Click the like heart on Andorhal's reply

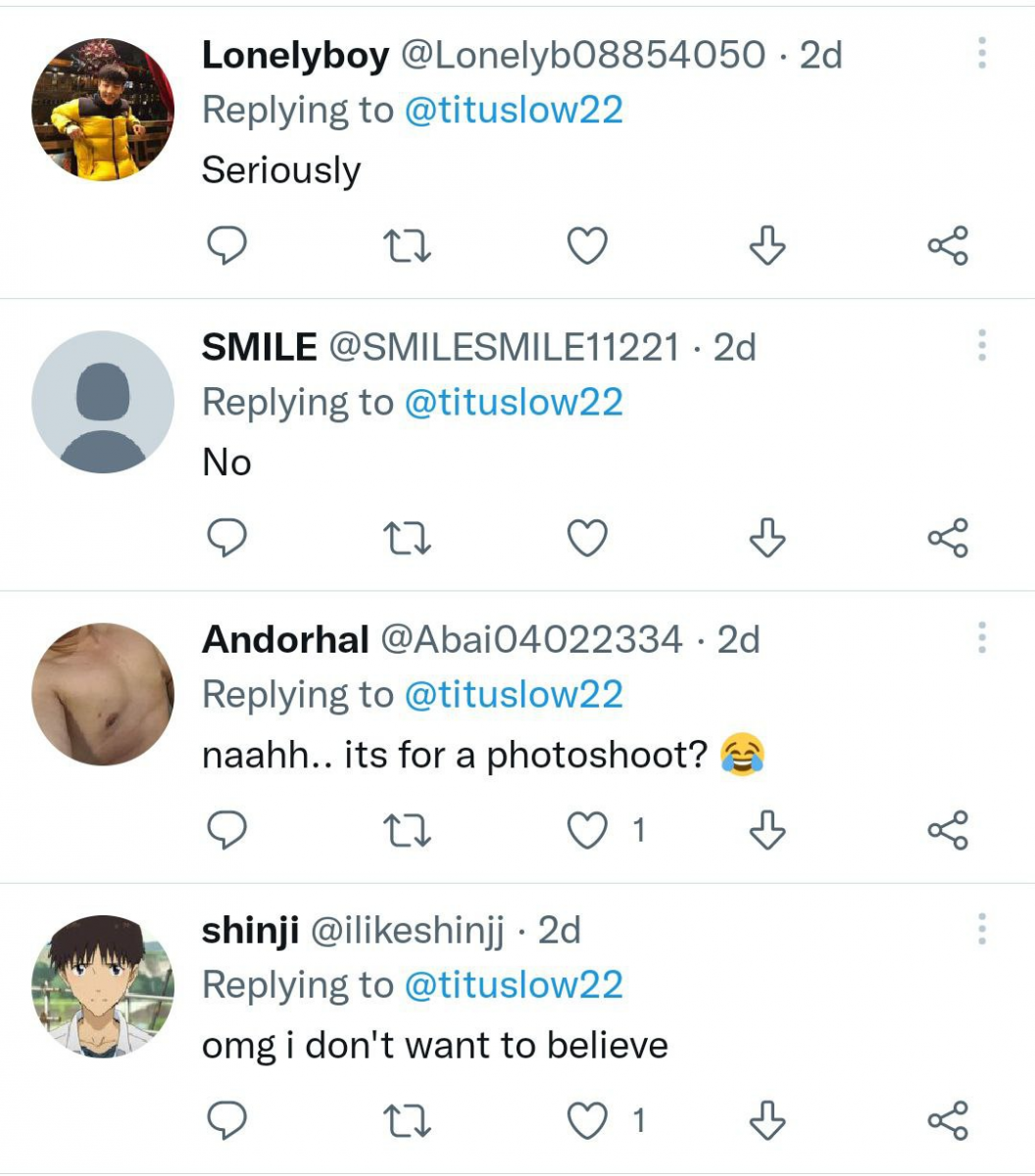click(588, 831)
